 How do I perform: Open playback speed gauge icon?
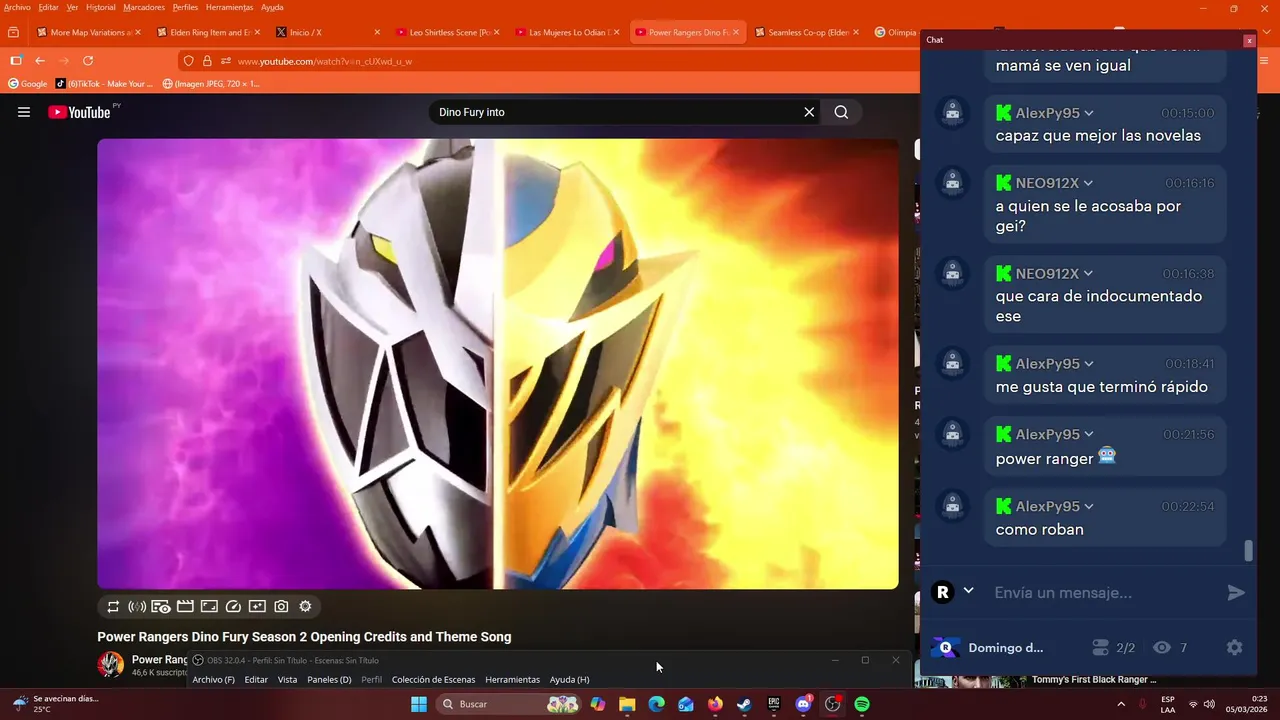point(233,606)
